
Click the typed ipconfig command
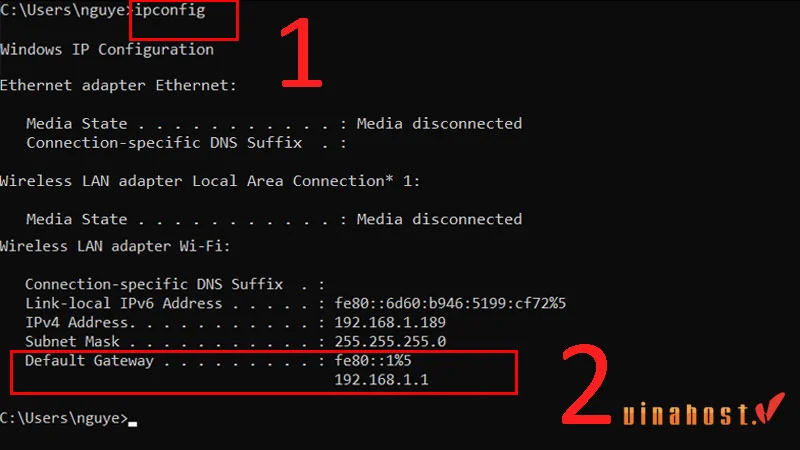pos(169,10)
